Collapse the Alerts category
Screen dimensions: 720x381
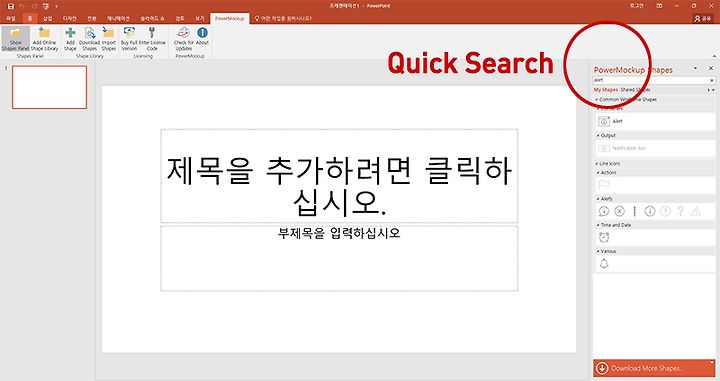click(598, 199)
